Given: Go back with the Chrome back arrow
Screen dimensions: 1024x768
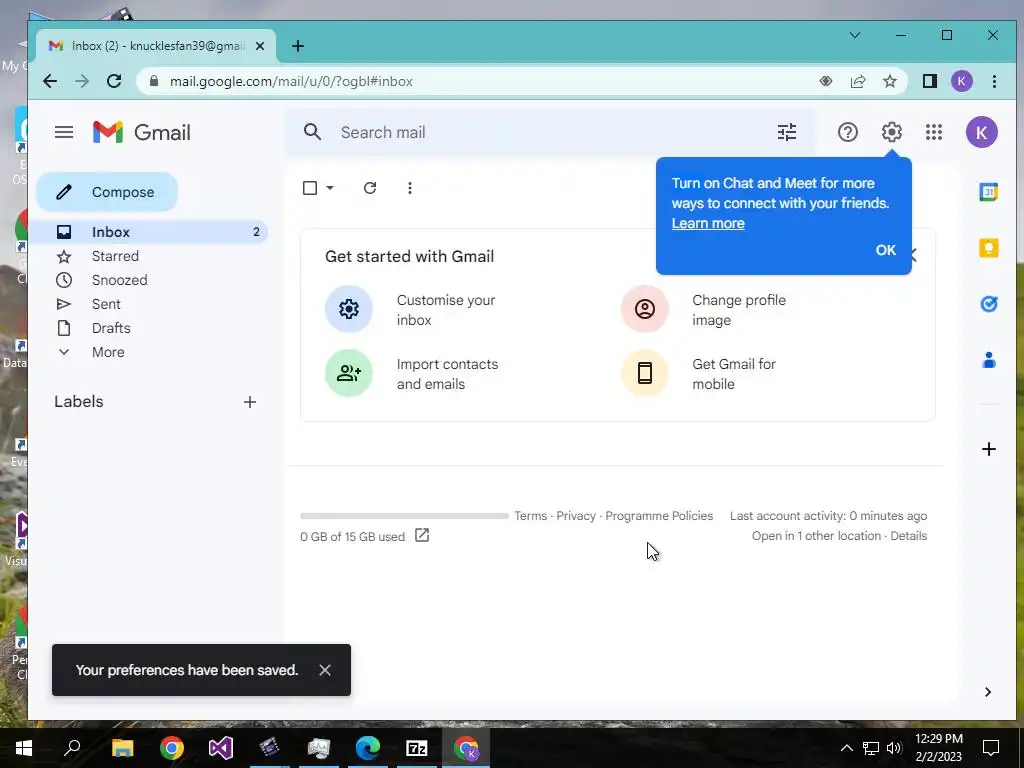Looking at the screenshot, I should pyautogui.click(x=50, y=81).
